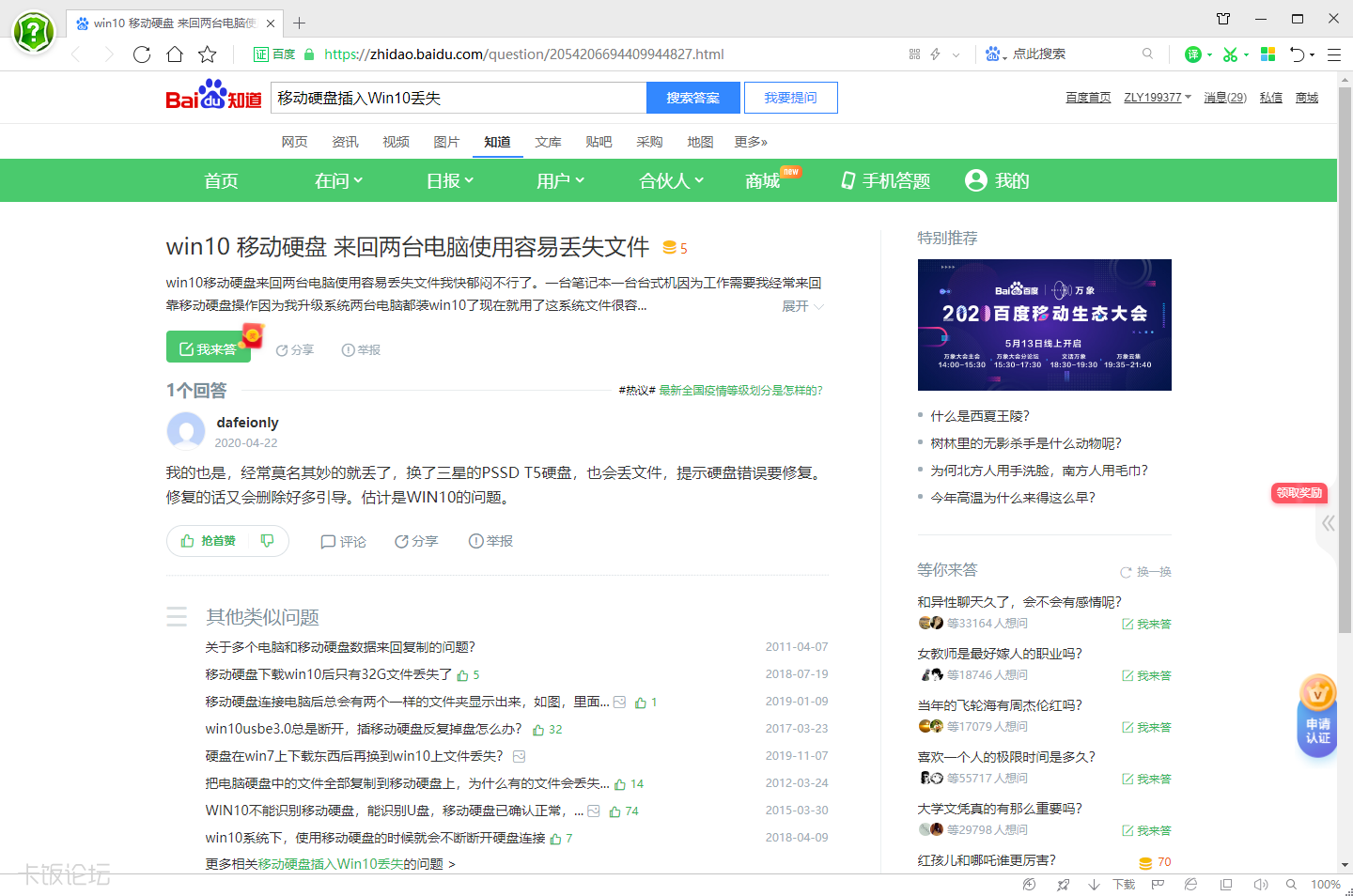This screenshot has height=896, width=1353.
Task: Reload the page with the refresh icon
Action: [142, 54]
